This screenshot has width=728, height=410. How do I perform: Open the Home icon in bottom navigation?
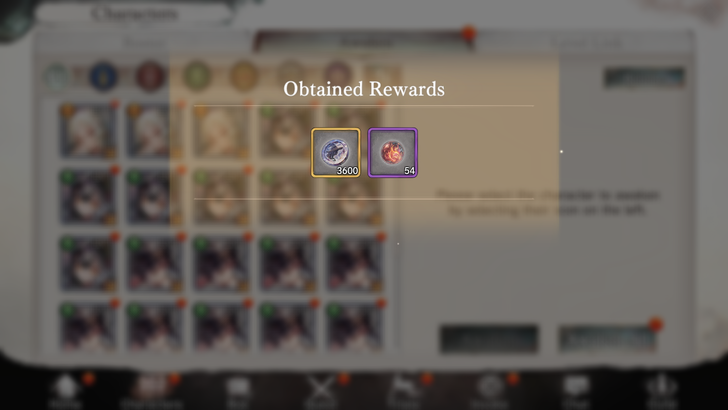click(x=65, y=391)
